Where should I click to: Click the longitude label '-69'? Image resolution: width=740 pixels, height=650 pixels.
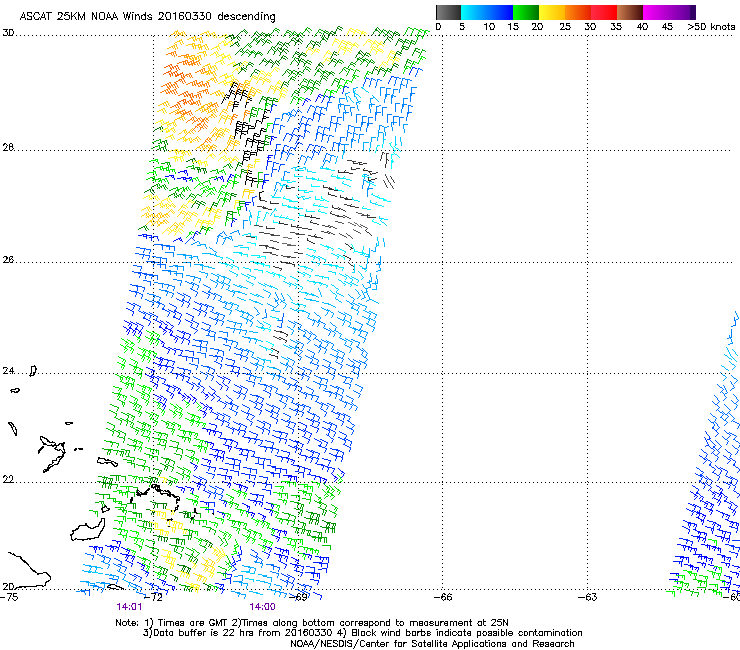tap(299, 597)
